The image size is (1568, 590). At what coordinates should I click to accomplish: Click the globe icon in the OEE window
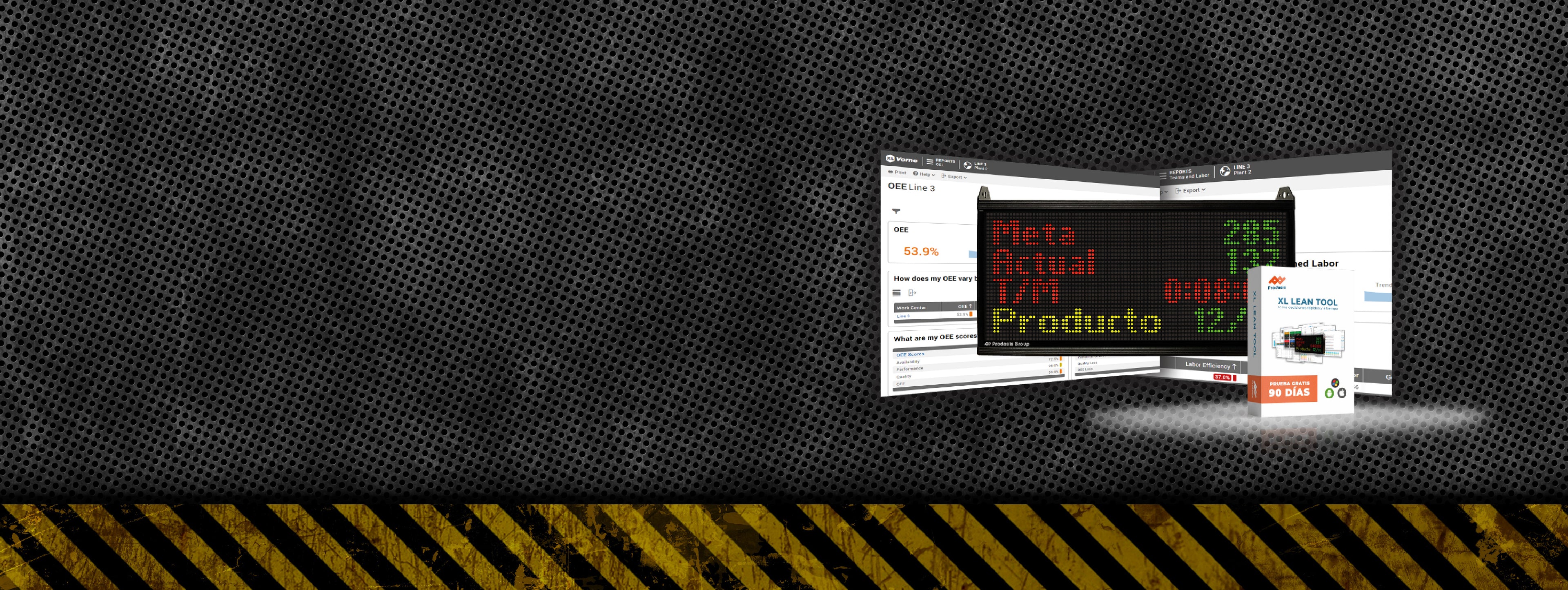(968, 165)
